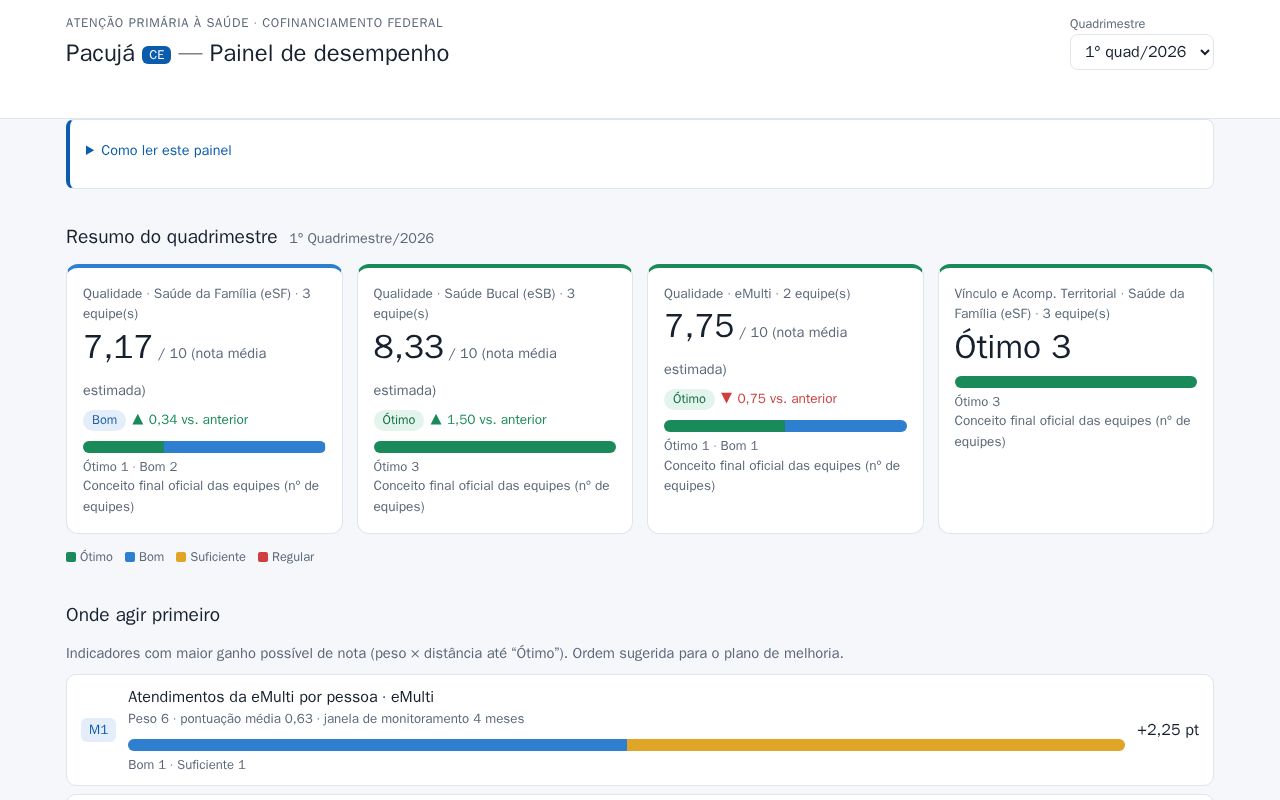1280x800 pixels.
Task: Open the Quadrimestre dropdown
Action: point(1141,52)
